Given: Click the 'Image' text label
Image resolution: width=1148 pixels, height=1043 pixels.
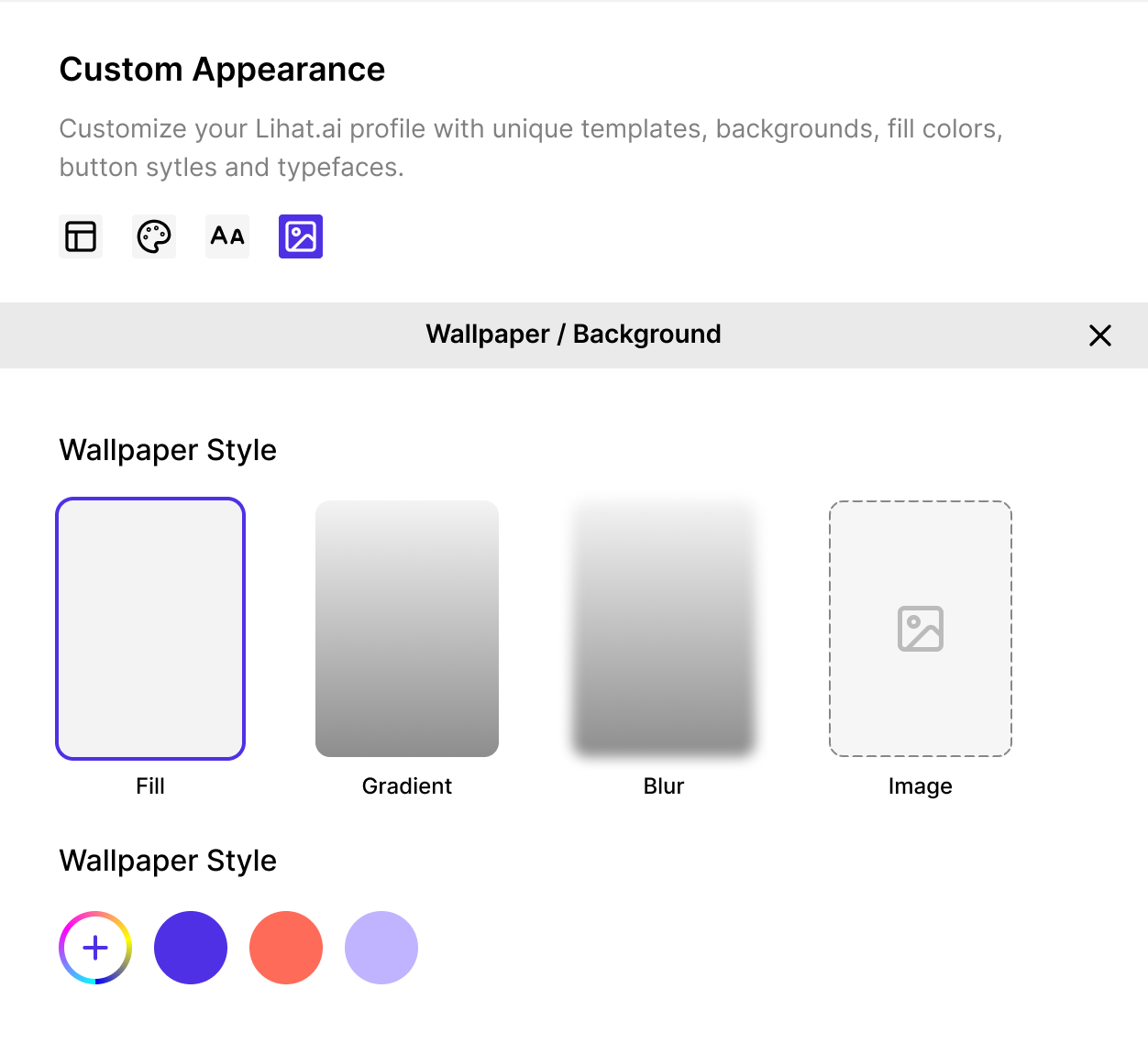Looking at the screenshot, I should [920, 786].
